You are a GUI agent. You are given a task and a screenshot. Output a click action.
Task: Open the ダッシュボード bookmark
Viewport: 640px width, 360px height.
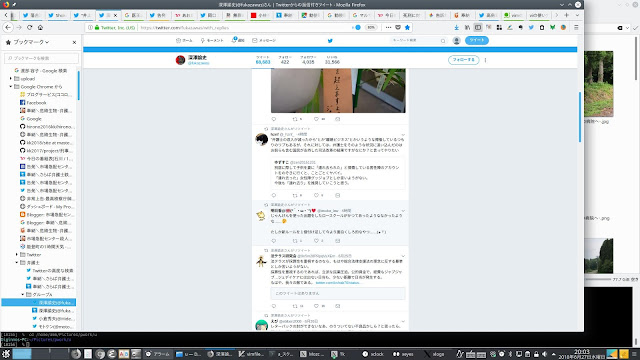point(47,207)
